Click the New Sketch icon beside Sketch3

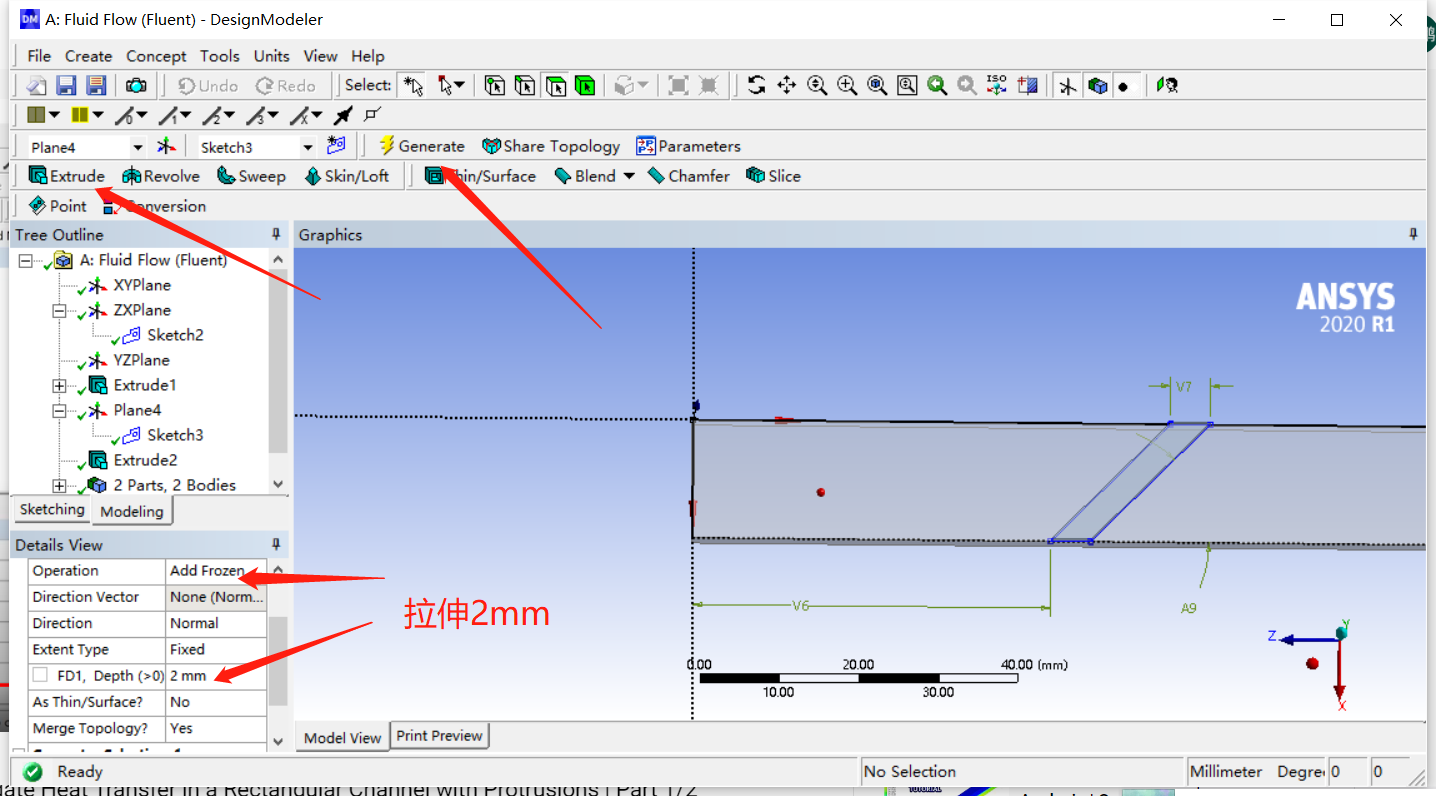336,146
